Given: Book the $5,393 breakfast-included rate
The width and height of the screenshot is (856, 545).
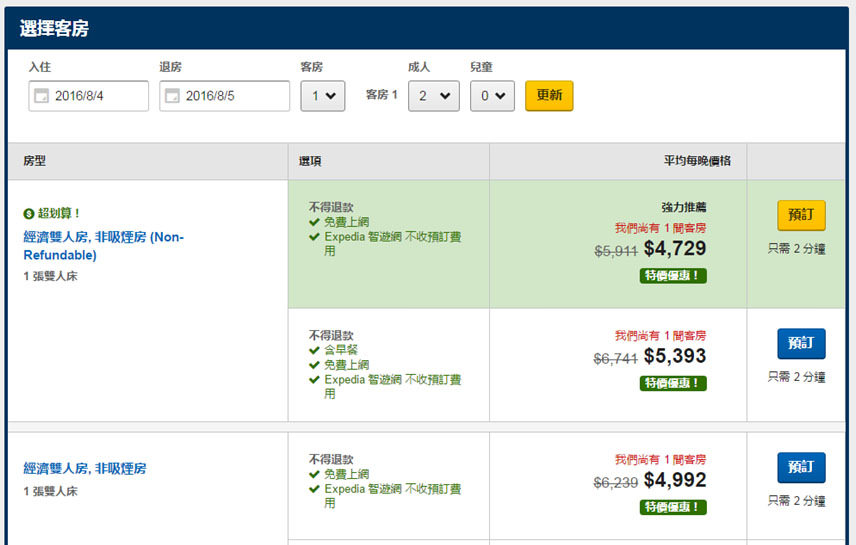Looking at the screenshot, I should pyautogui.click(x=801, y=343).
